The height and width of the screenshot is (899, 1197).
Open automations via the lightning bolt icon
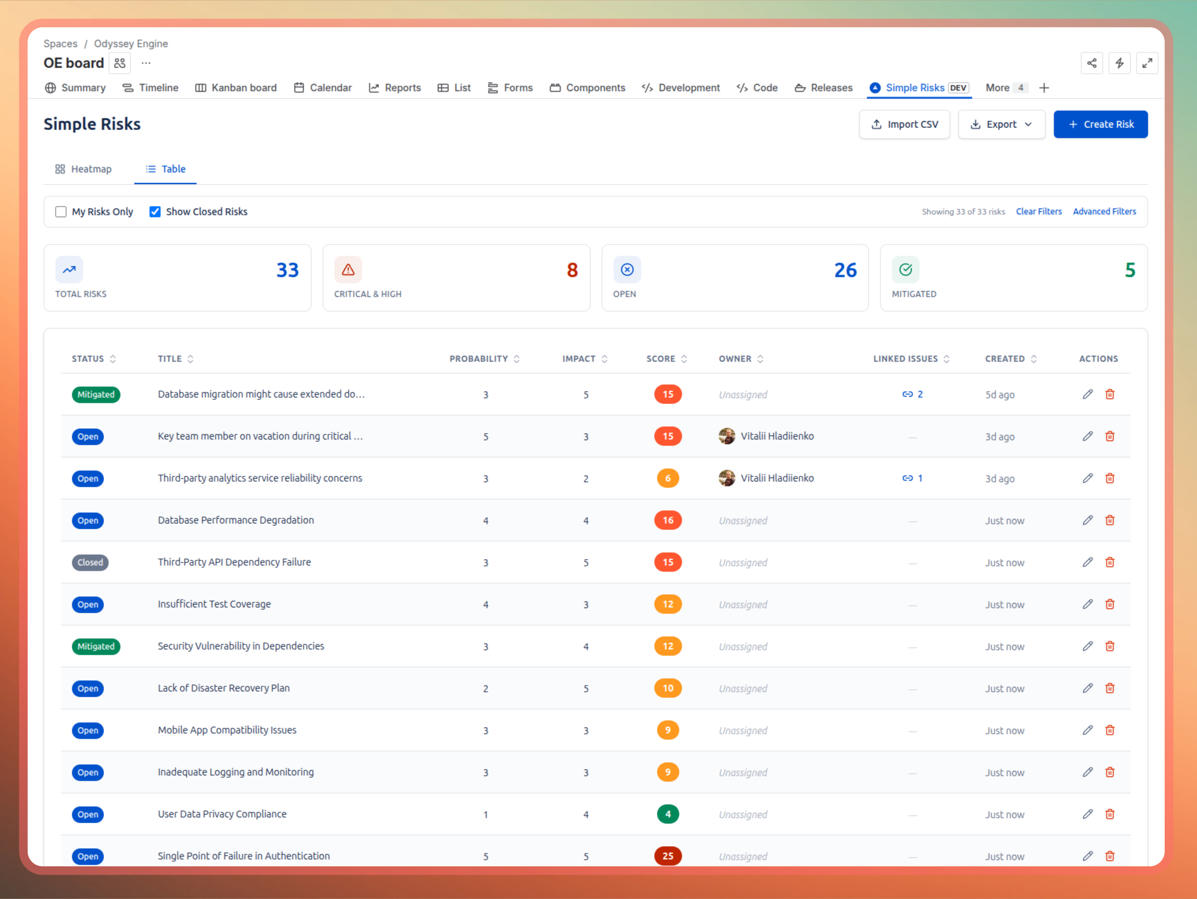click(1119, 62)
